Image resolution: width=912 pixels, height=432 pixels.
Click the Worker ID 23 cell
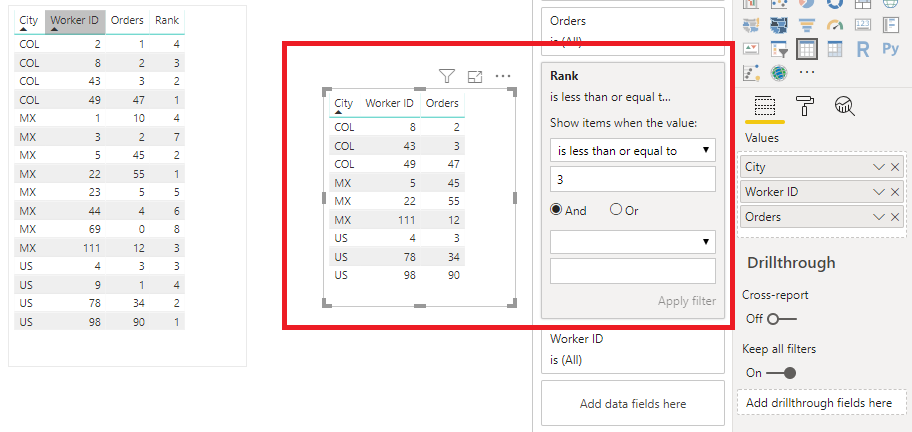tap(75, 192)
